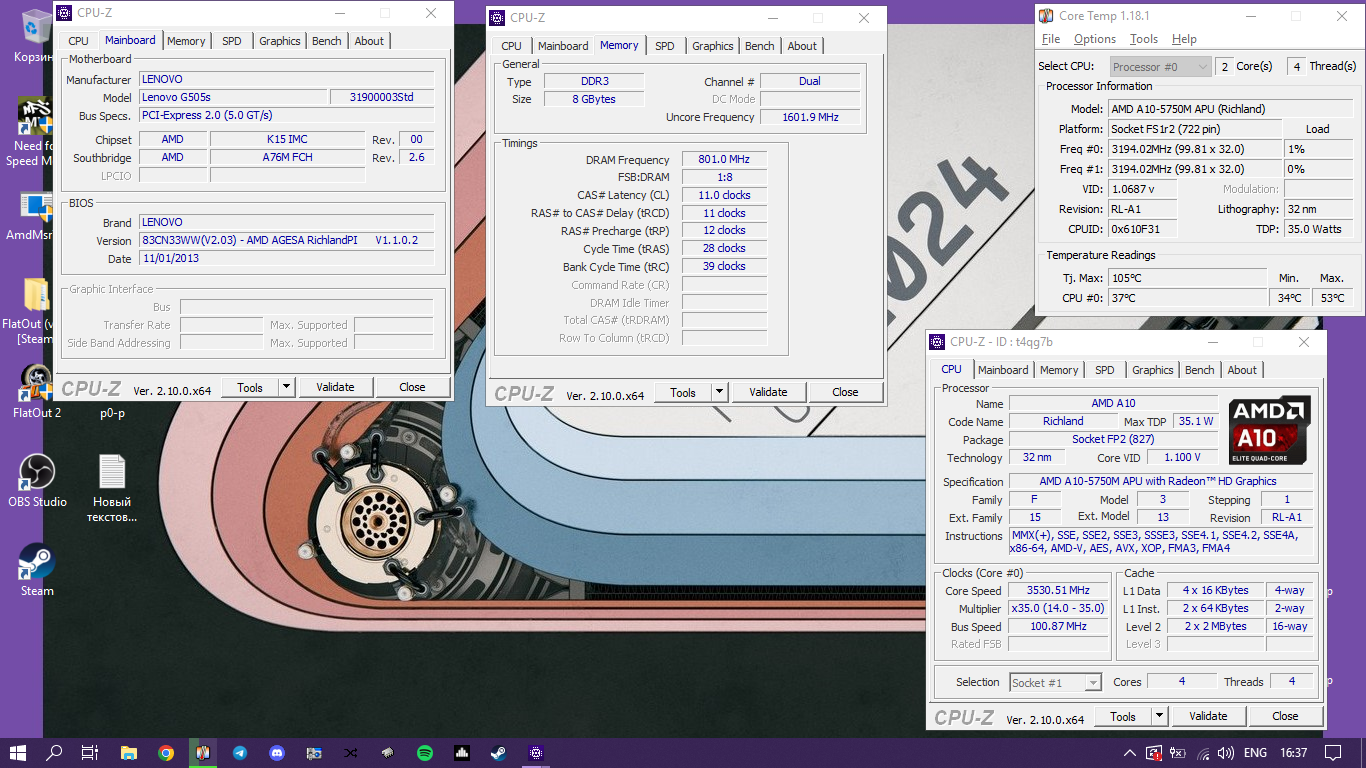Open the bar-chart taskbar app icon

coord(462,753)
